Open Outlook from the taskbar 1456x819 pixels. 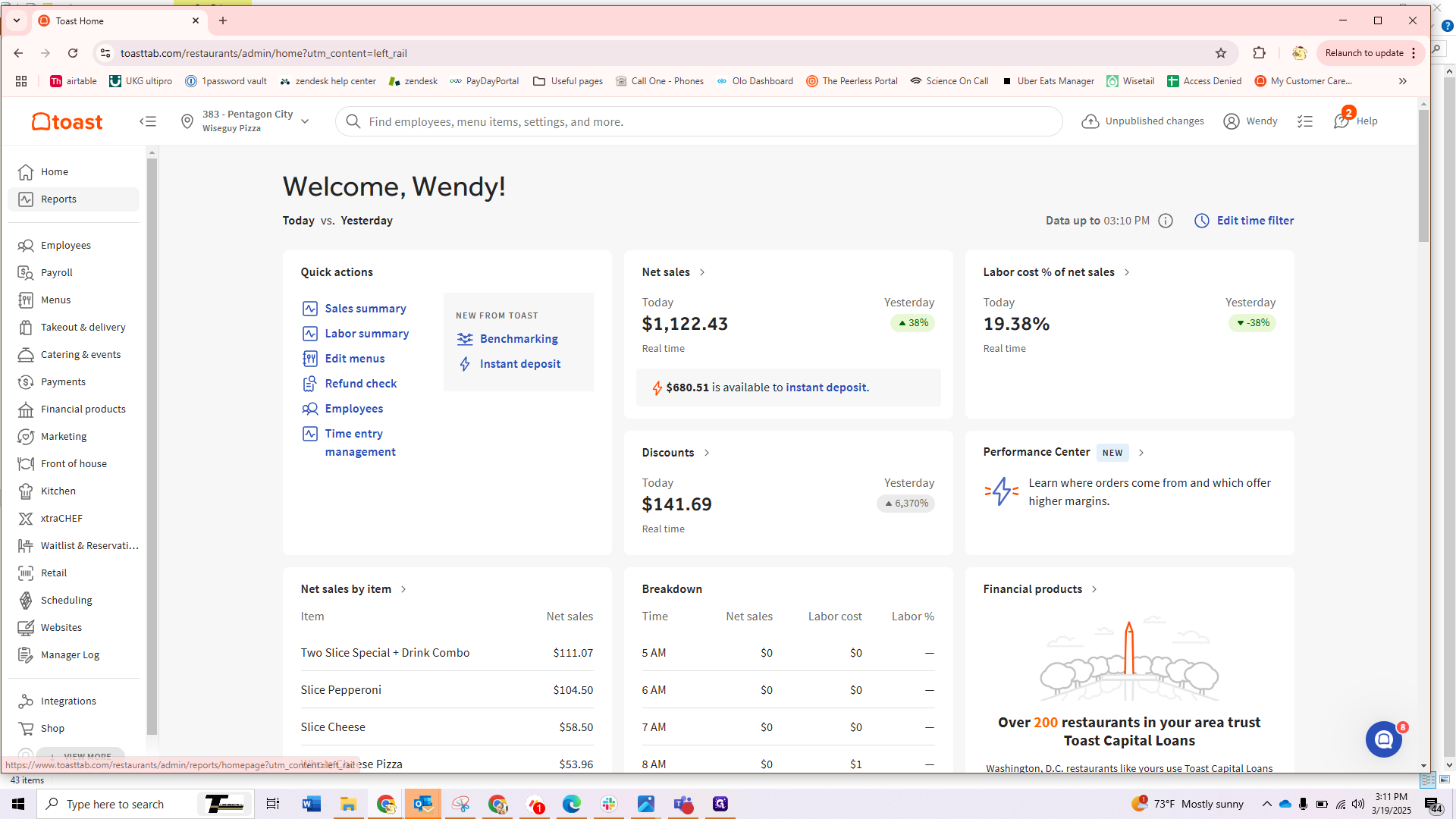(422, 804)
